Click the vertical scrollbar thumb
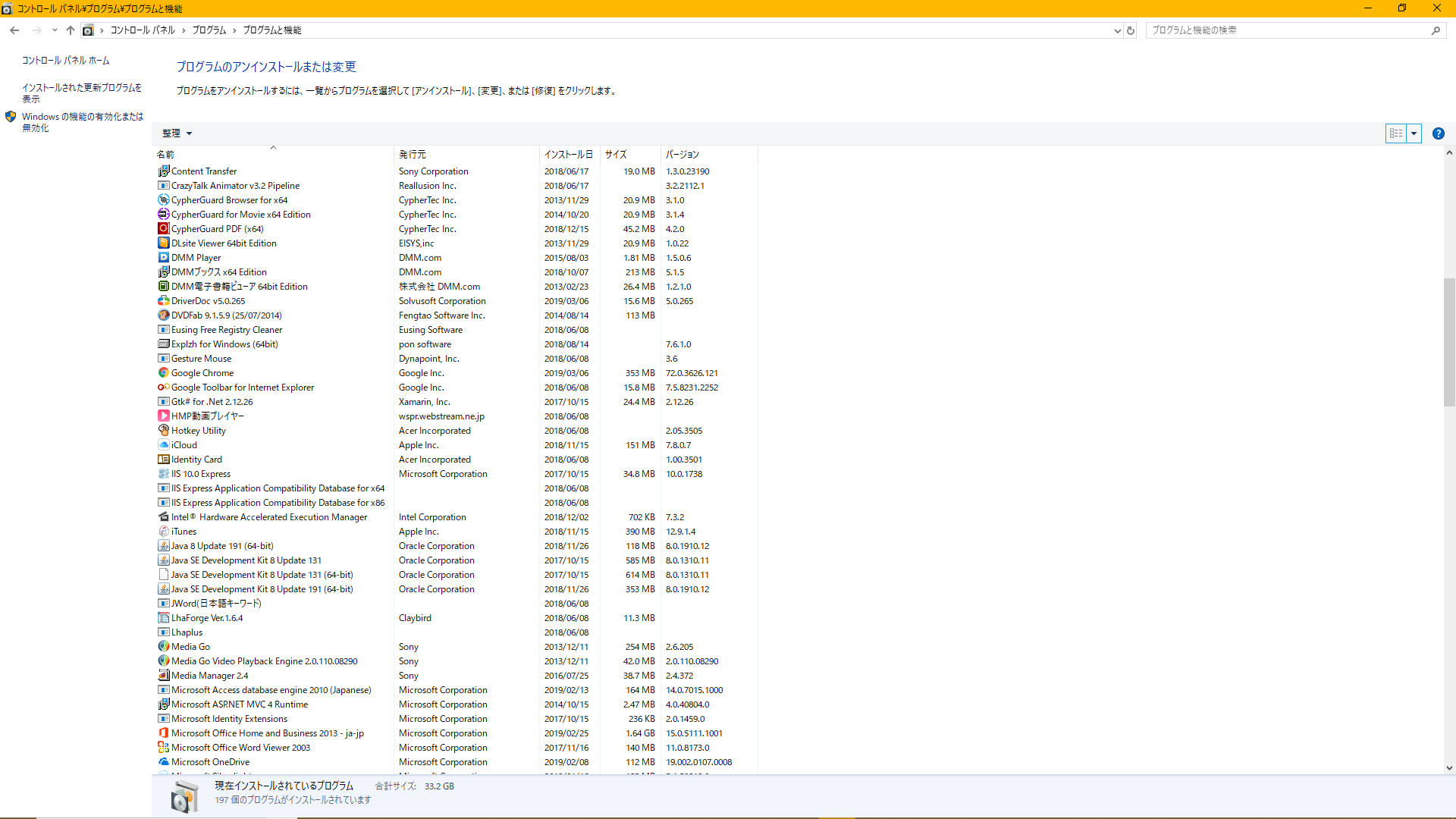 1449,341
